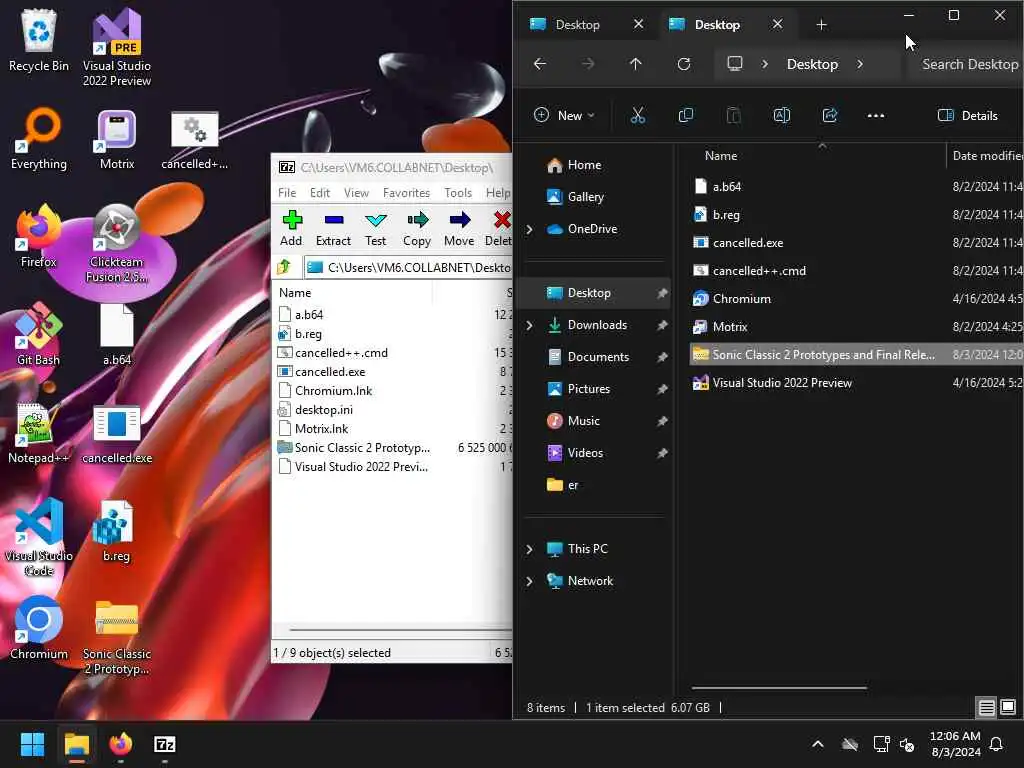Open Firefox from the taskbar
Image resolution: width=1024 pixels, height=768 pixels.
[x=121, y=744]
